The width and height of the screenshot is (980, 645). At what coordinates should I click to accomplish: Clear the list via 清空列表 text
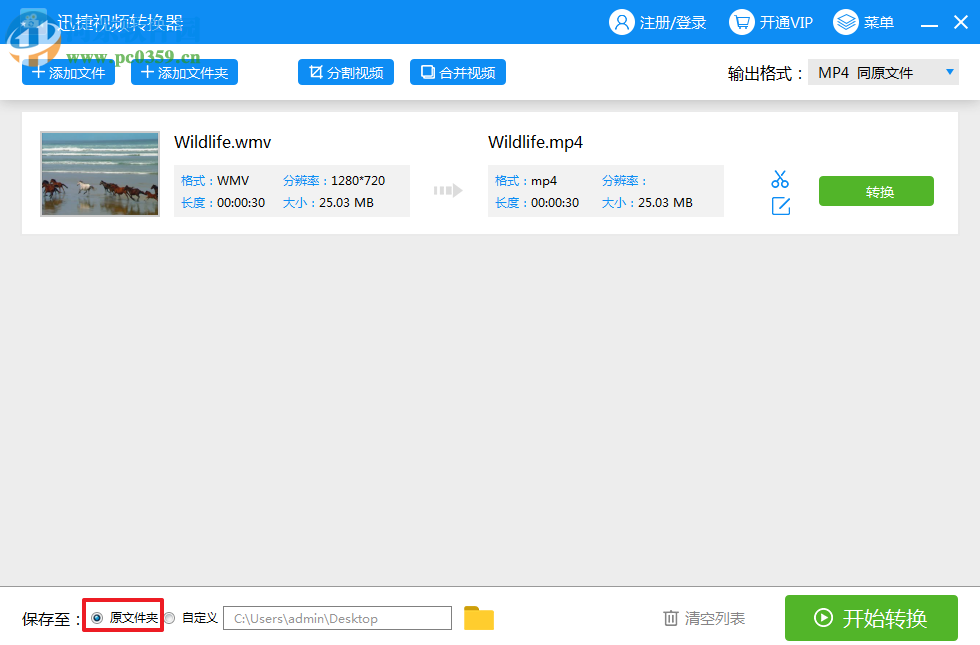pyautogui.click(x=713, y=618)
